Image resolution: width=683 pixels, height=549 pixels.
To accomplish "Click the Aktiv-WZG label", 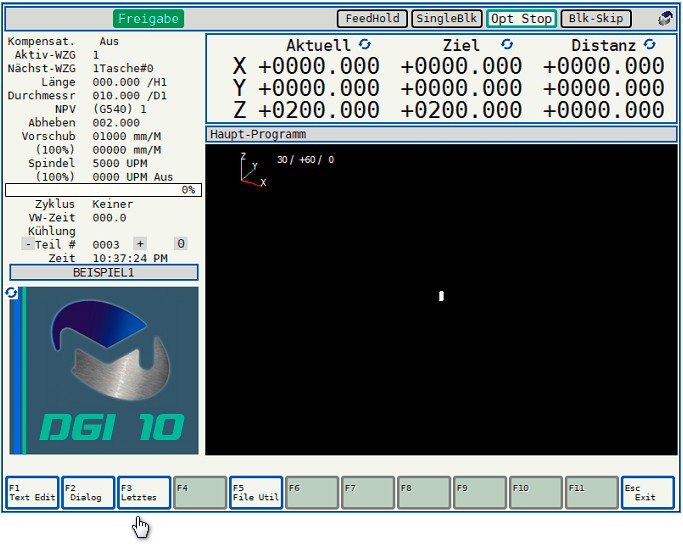I will pyautogui.click(x=45, y=55).
